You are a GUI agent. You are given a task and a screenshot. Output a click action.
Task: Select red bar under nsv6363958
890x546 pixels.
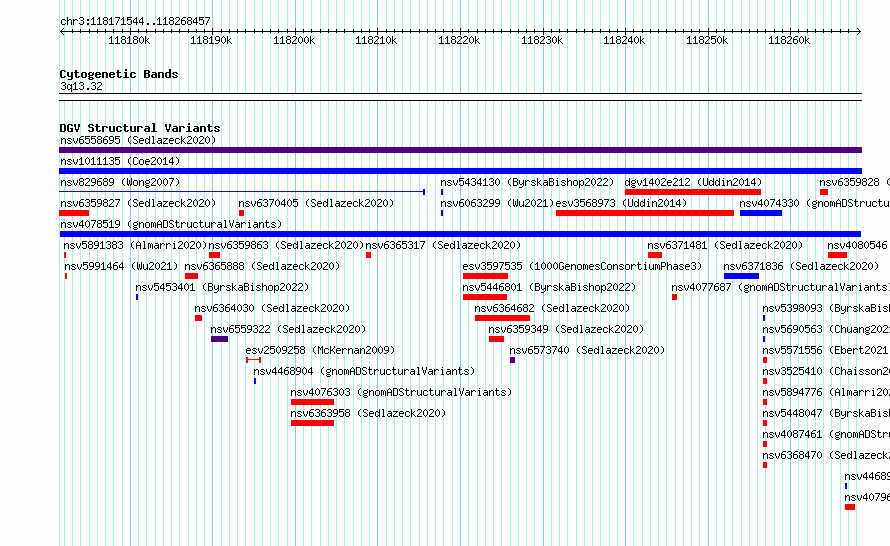click(x=312, y=423)
